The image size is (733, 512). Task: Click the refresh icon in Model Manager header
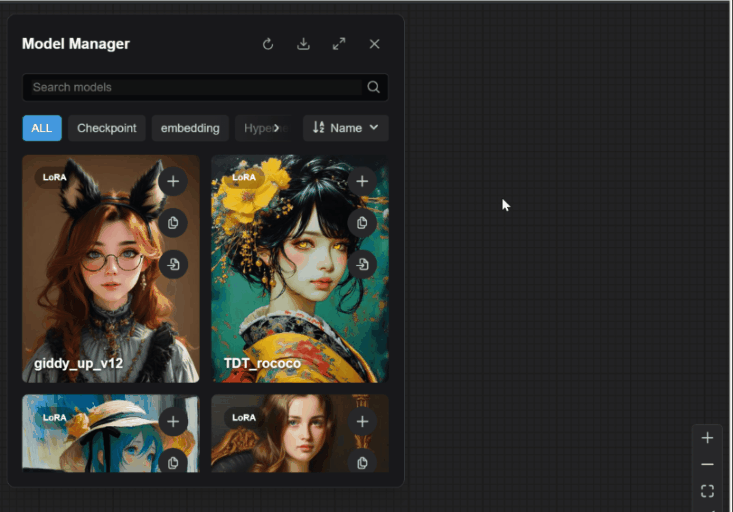click(x=268, y=44)
